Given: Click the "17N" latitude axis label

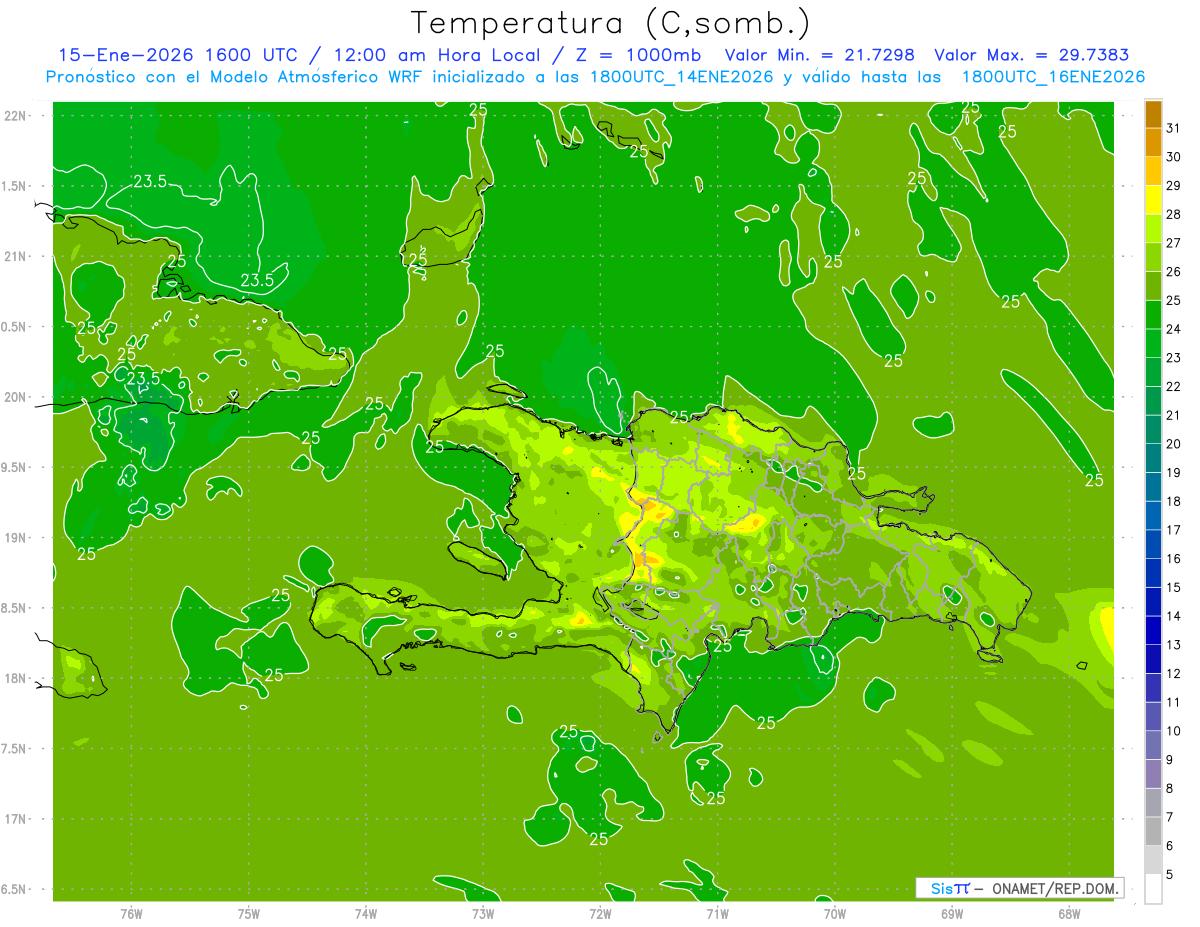Looking at the screenshot, I should [x=15, y=819].
